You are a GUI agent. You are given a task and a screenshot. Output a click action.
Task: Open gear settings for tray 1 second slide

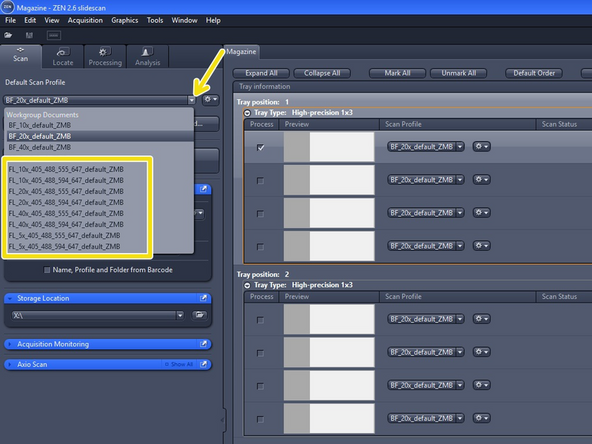click(481, 180)
